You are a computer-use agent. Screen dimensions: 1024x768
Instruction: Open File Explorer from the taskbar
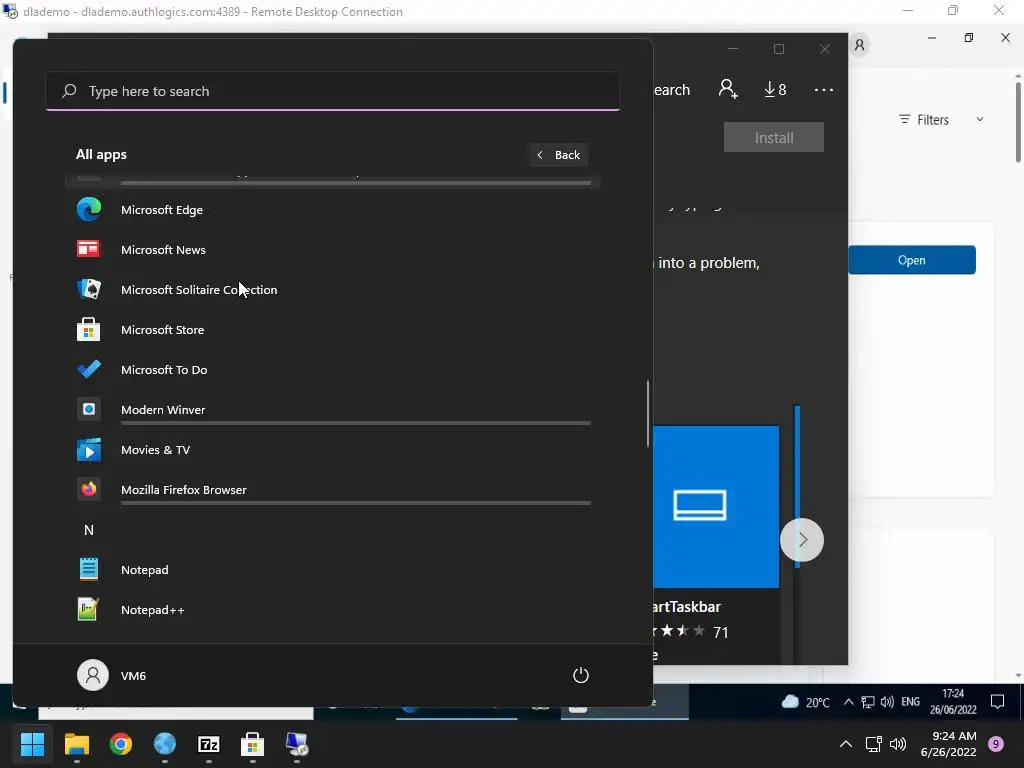pos(76,744)
